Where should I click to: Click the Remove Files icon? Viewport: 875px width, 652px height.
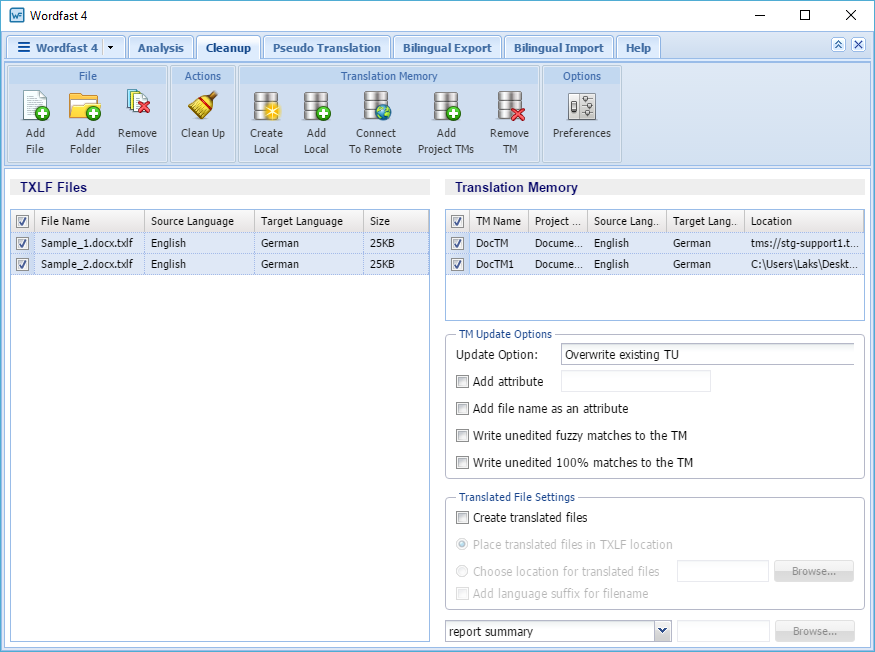tap(138, 103)
